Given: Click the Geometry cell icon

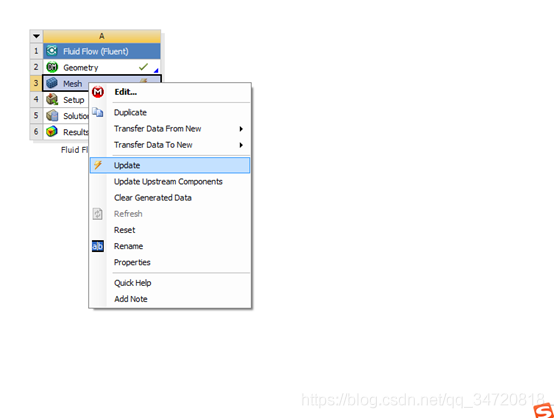Looking at the screenshot, I should [52, 67].
